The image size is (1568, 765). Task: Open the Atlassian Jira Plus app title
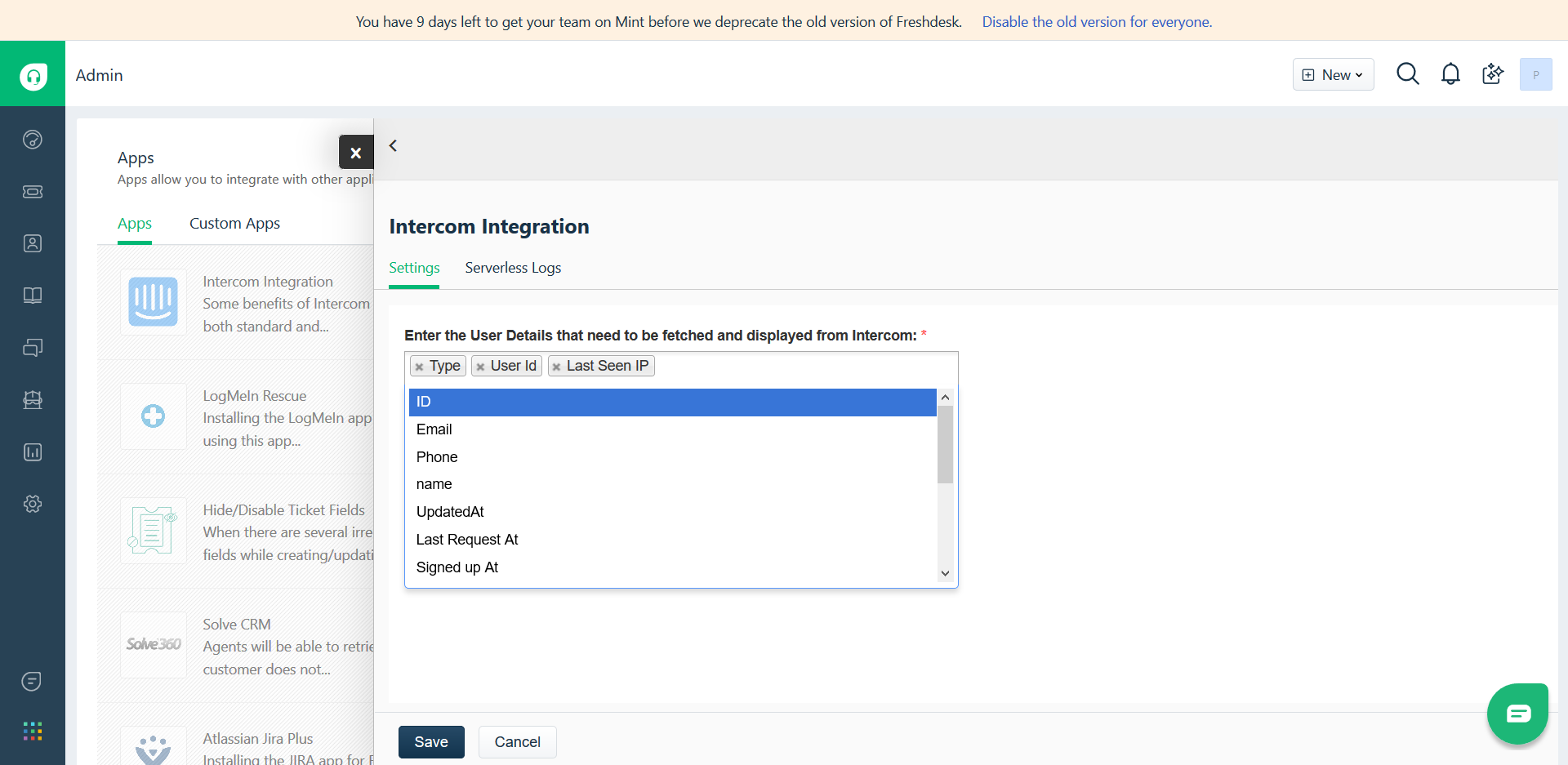coord(258,739)
